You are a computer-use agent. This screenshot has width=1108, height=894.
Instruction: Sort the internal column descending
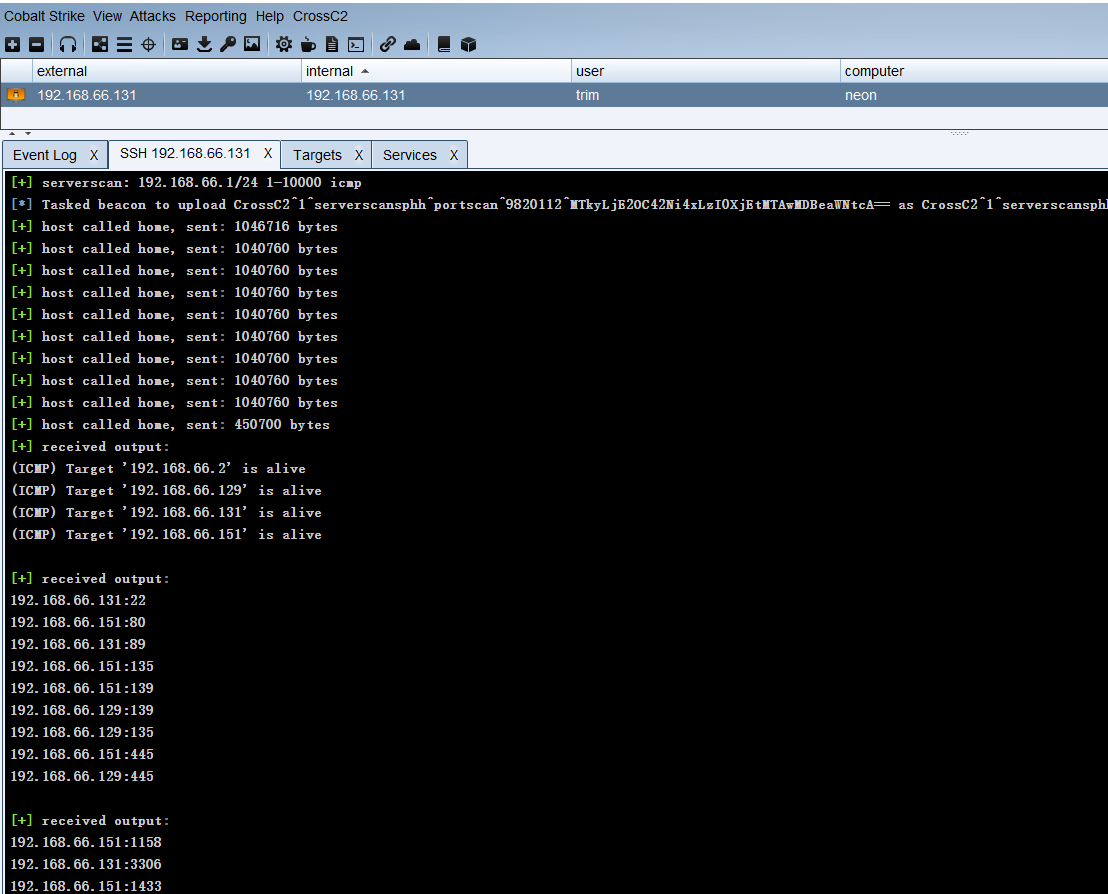pos(338,71)
